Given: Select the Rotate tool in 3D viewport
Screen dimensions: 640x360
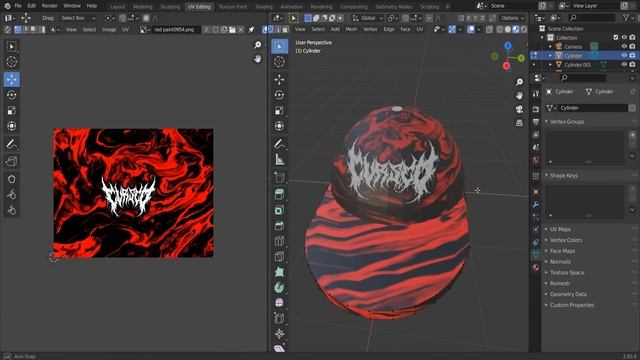Looking at the screenshot, I should [279, 95].
